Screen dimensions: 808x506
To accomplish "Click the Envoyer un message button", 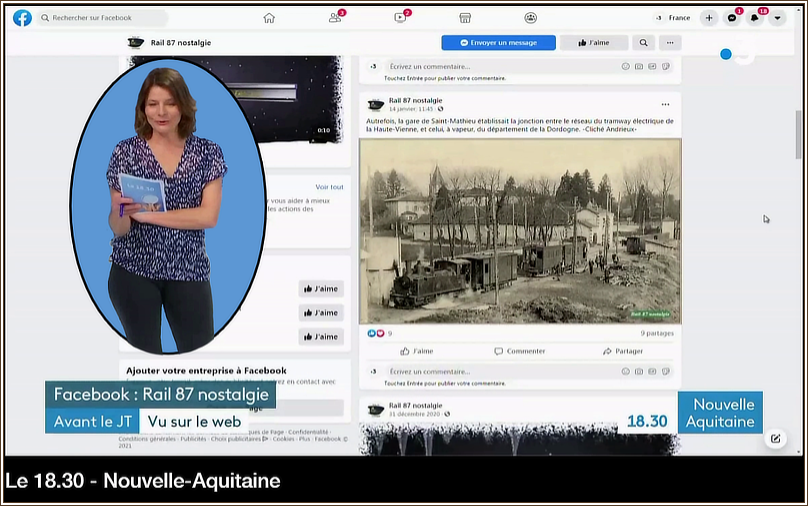I will (x=498, y=43).
